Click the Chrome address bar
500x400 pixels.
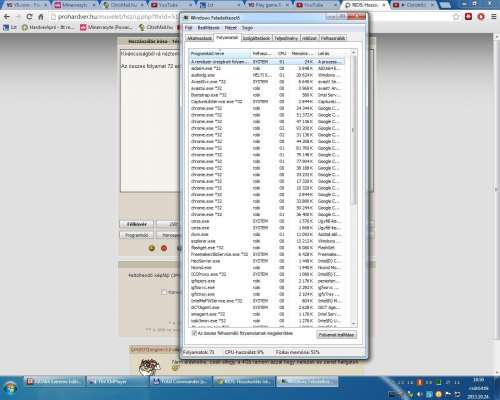(115, 17)
